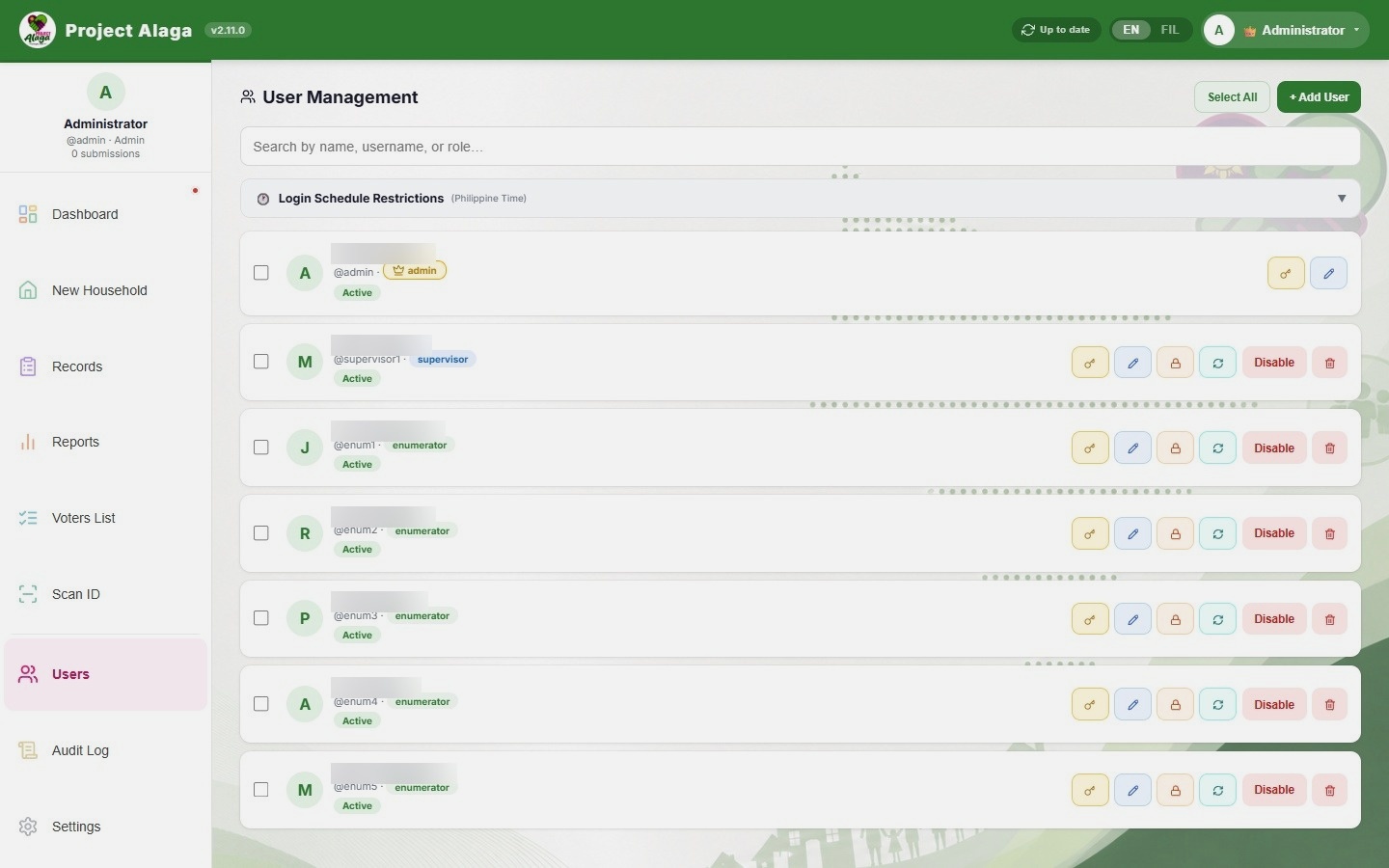Click the v2.11.0 version badge
Image resolution: width=1389 pixels, height=868 pixels.
click(x=229, y=30)
